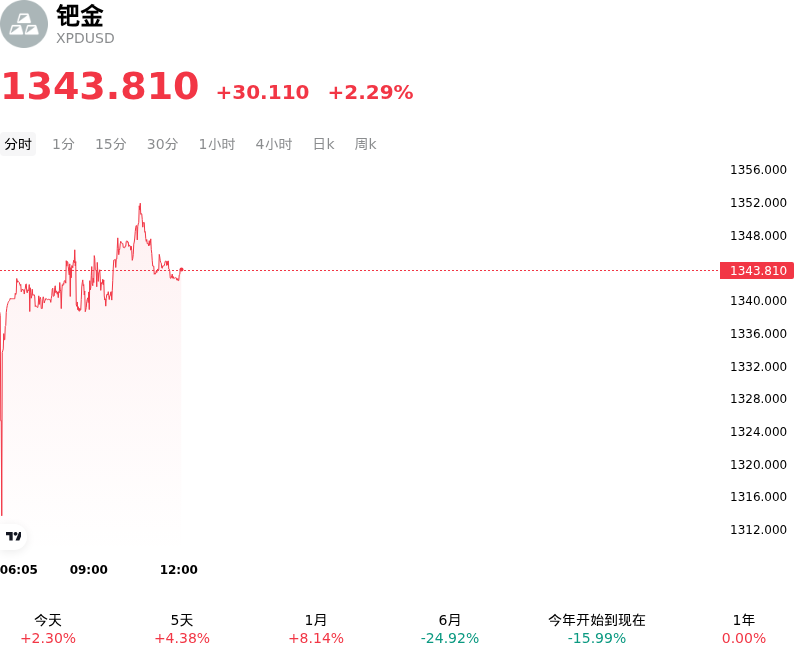Choose the 1月 +8.14% range
Viewport: 800px width, 658px height.
coord(316,629)
